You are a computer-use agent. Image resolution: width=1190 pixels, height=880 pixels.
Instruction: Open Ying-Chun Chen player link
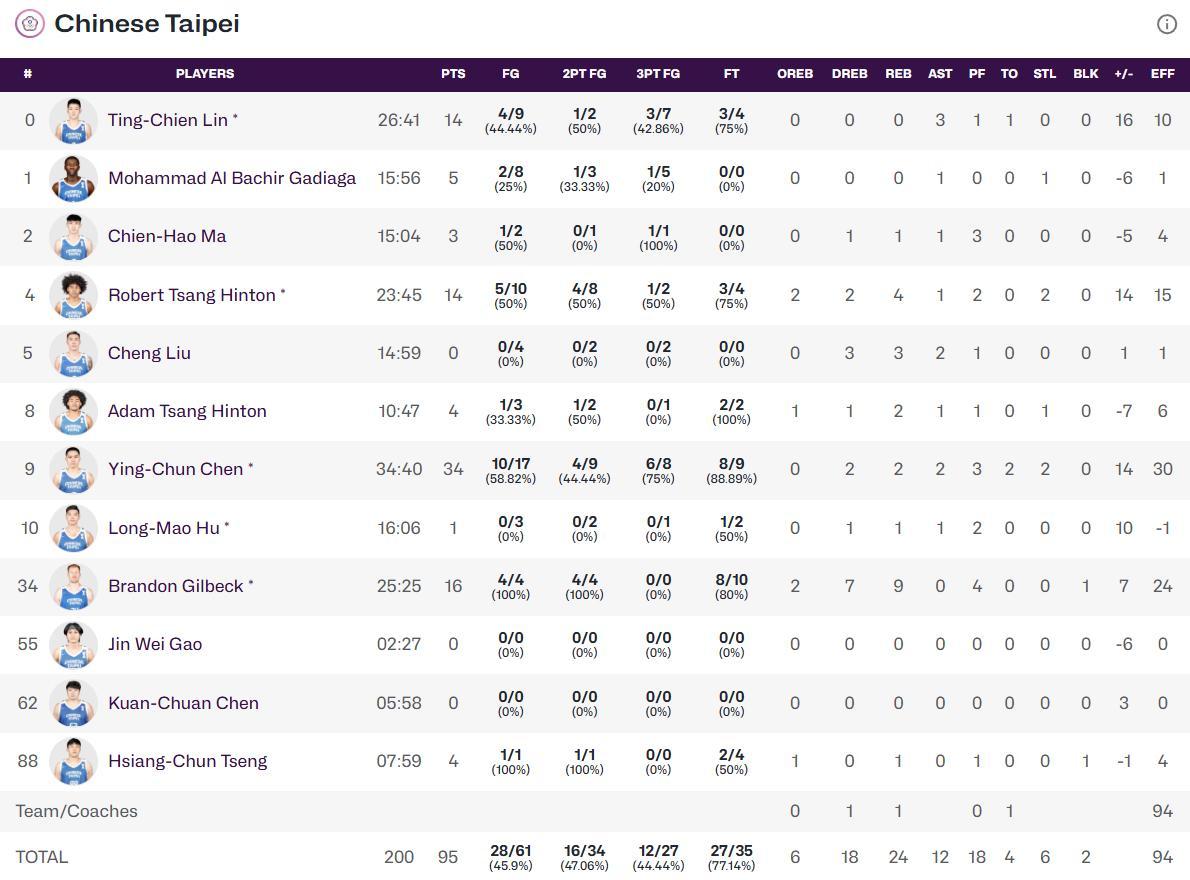pyautogui.click(x=175, y=469)
